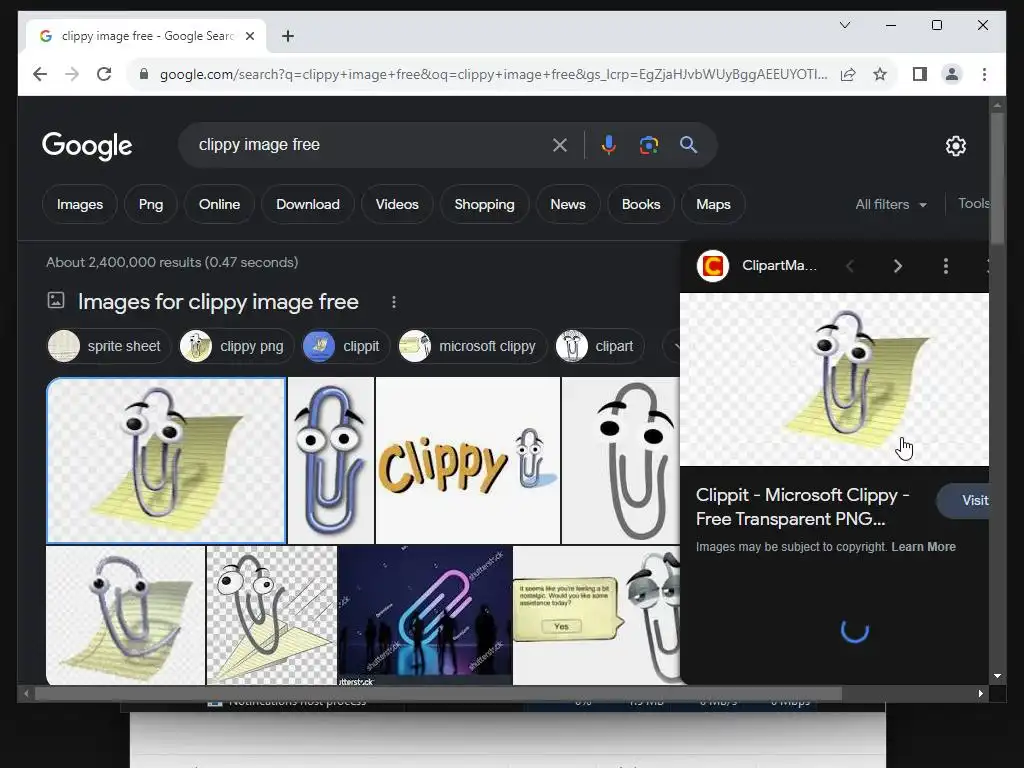Bookmark this page with the star icon
The image size is (1024, 768).
coord(880,74)
